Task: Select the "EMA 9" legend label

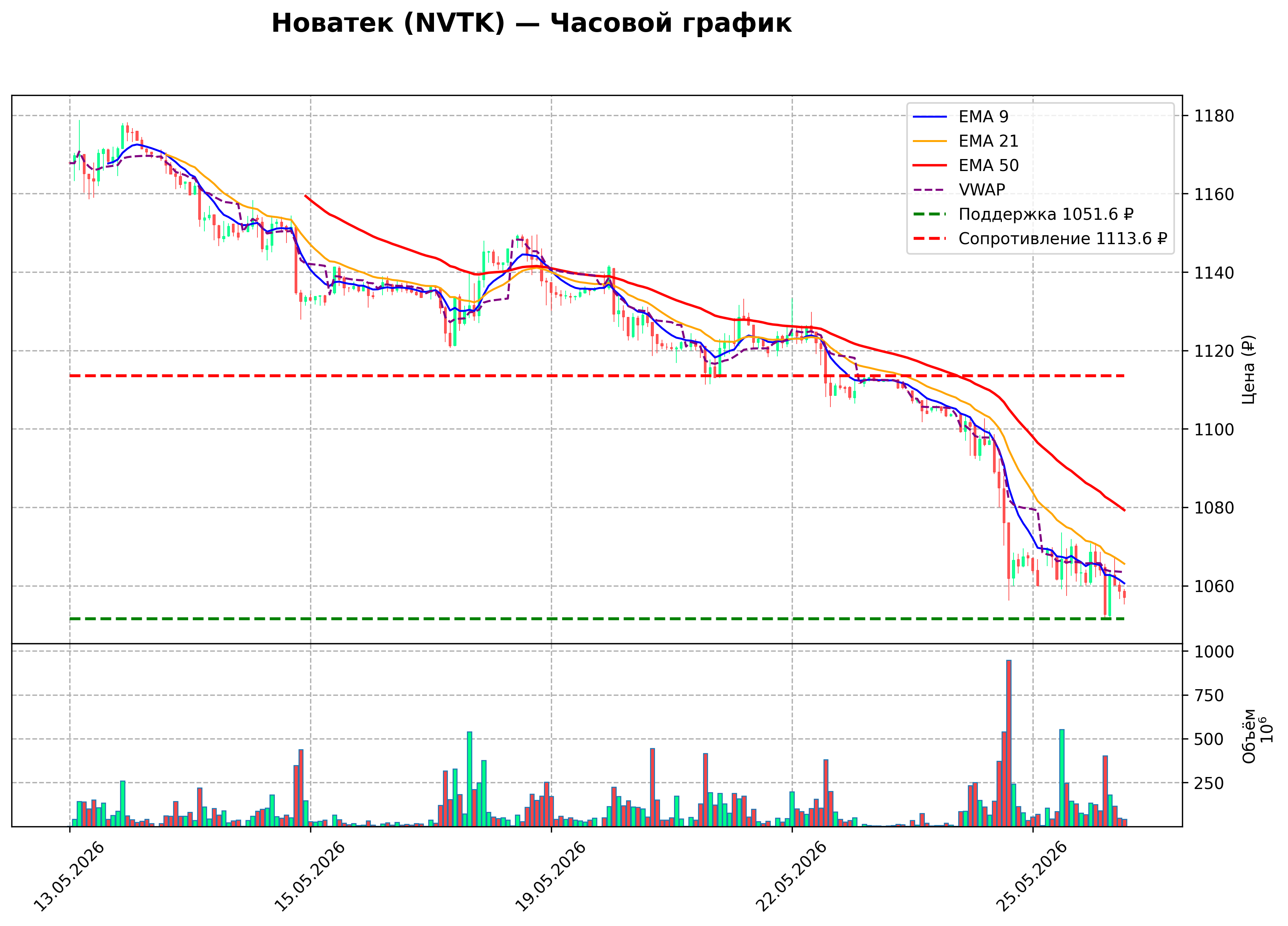Action: pos(984,116)
